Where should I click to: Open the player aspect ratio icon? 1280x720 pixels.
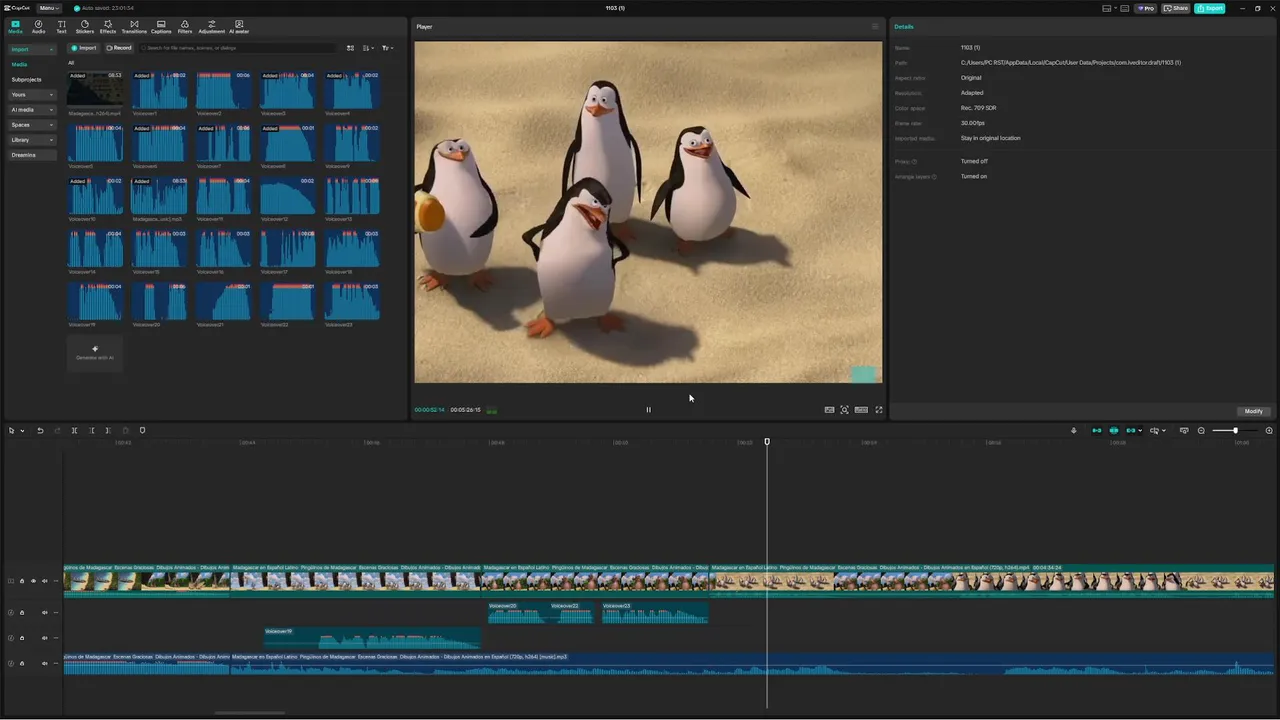[x=861, y=410]
